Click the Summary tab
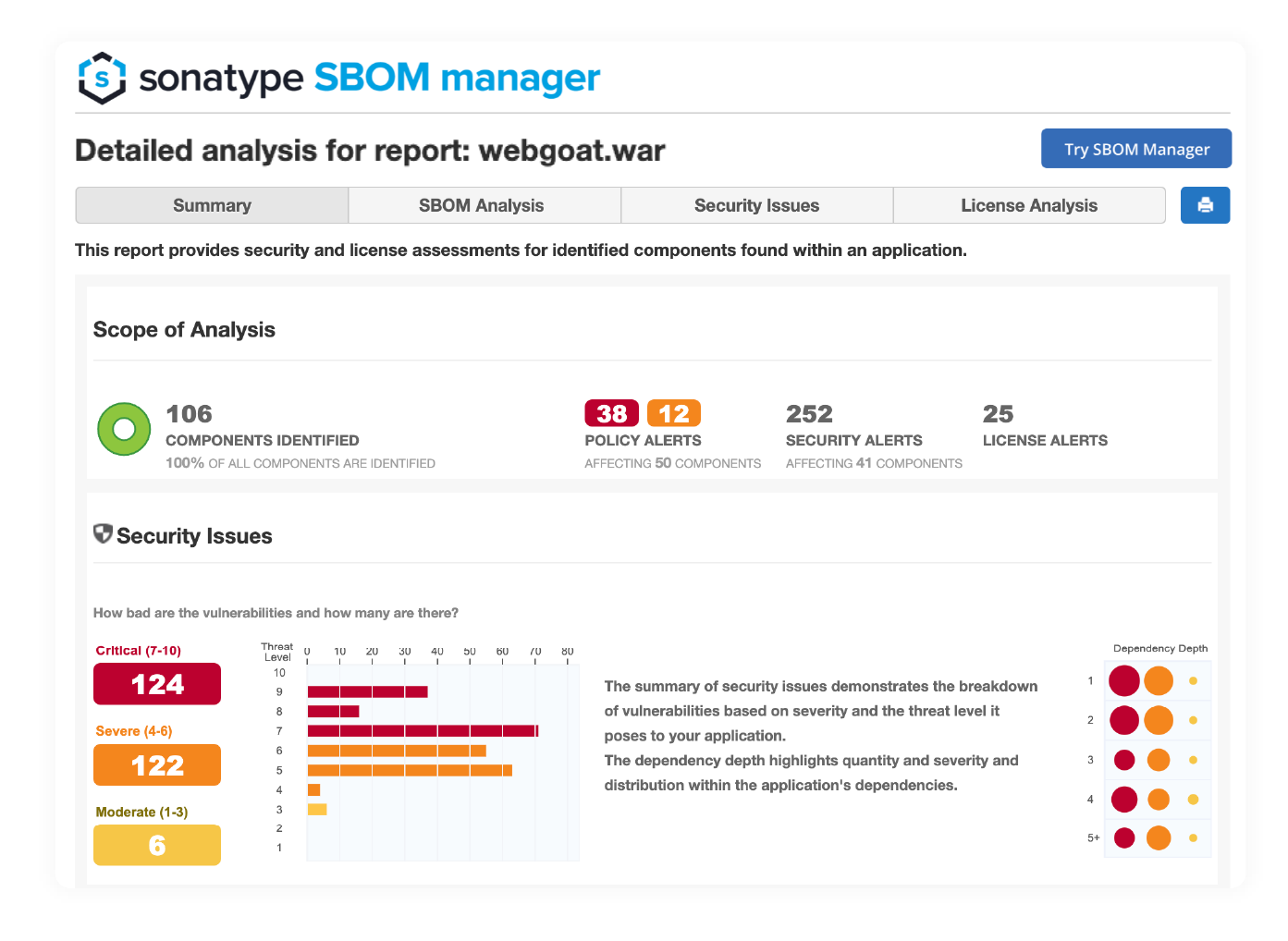 [x=211, y=204]
